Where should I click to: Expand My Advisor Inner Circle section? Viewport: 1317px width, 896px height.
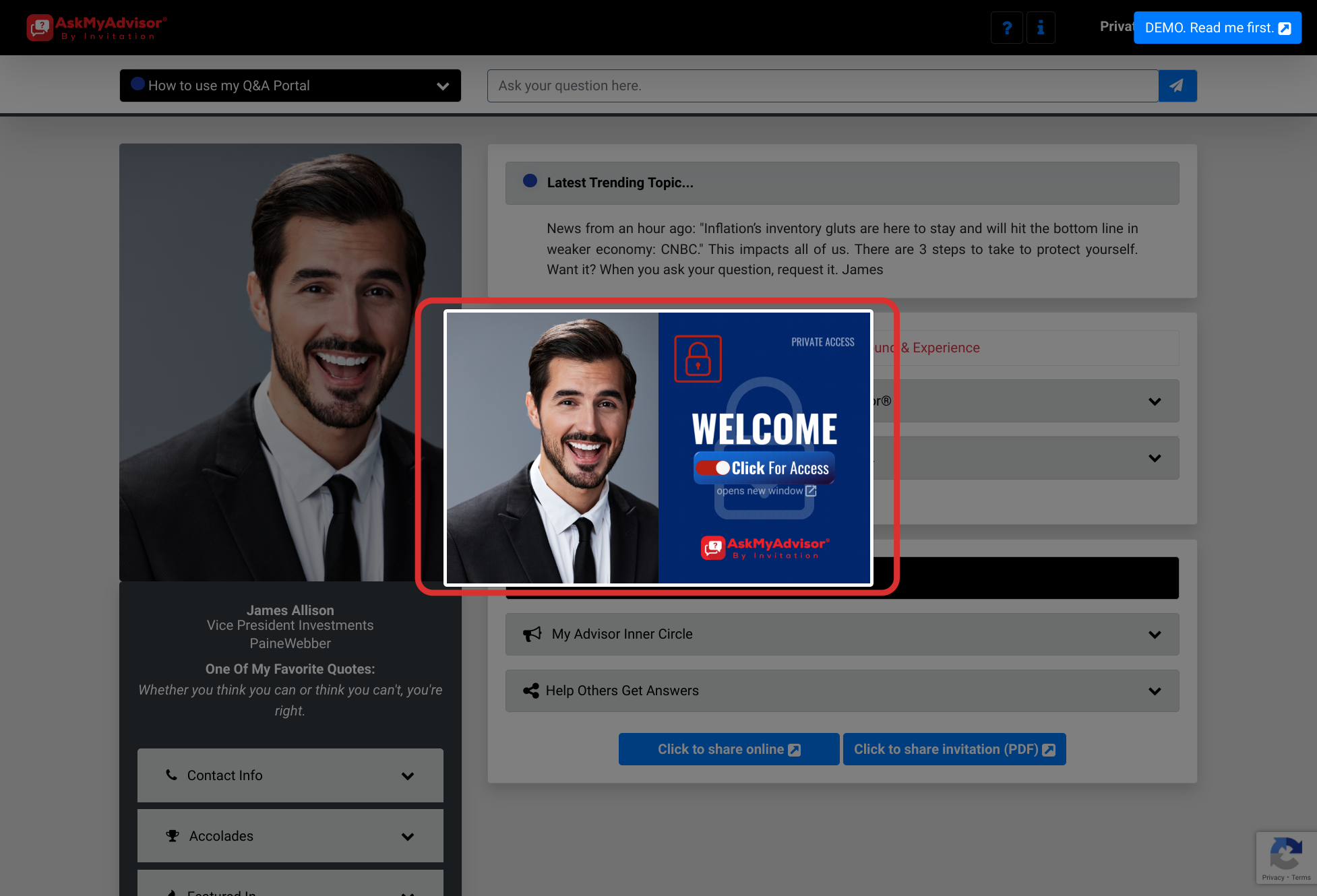(x=842, y=634)
